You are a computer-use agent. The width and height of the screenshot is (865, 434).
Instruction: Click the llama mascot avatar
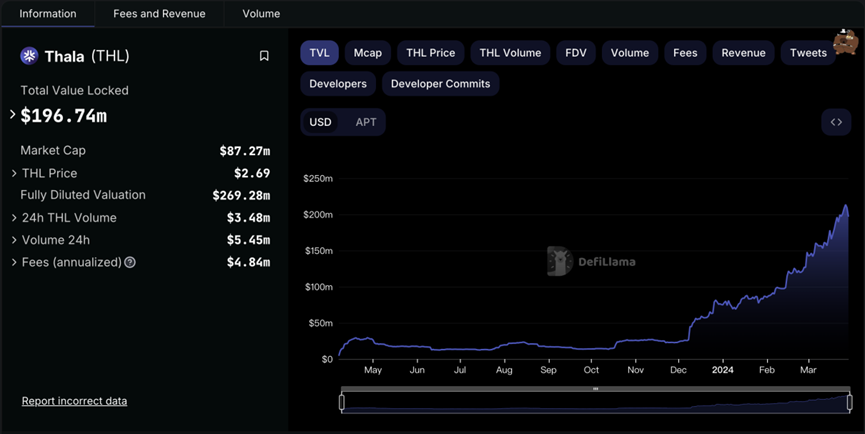[845, 41]
